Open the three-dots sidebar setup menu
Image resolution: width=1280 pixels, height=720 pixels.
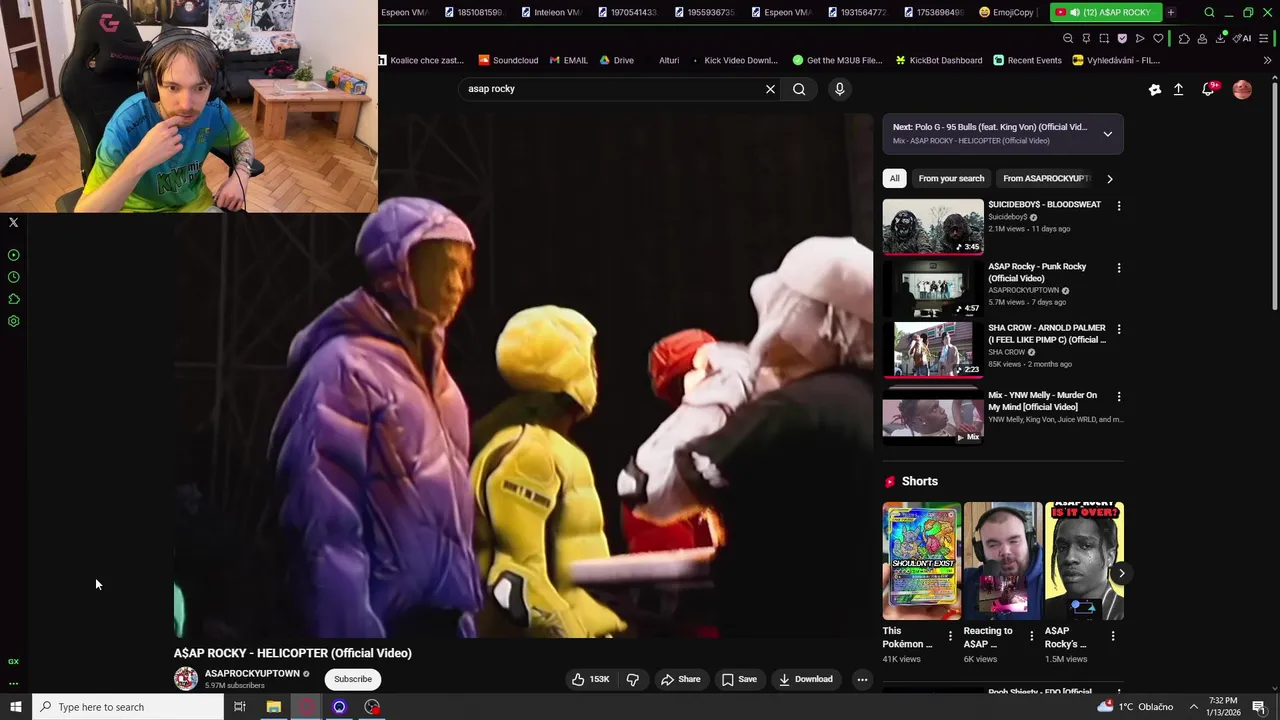point(13,684)
